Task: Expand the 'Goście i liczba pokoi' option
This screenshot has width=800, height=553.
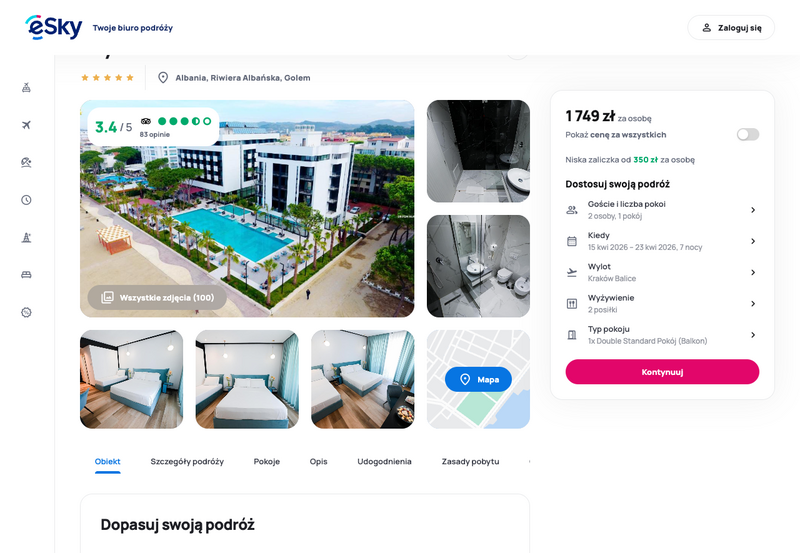Action: (662, 210)
